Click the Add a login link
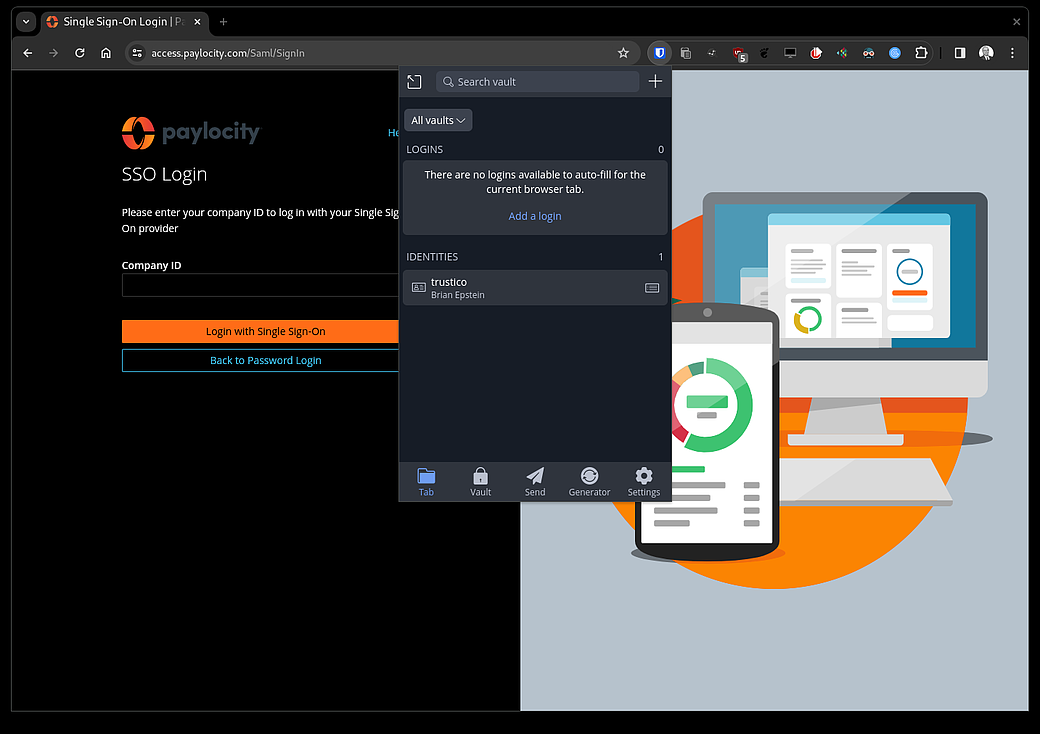This screenshot has height=734, width=1040. pos(535,216)
